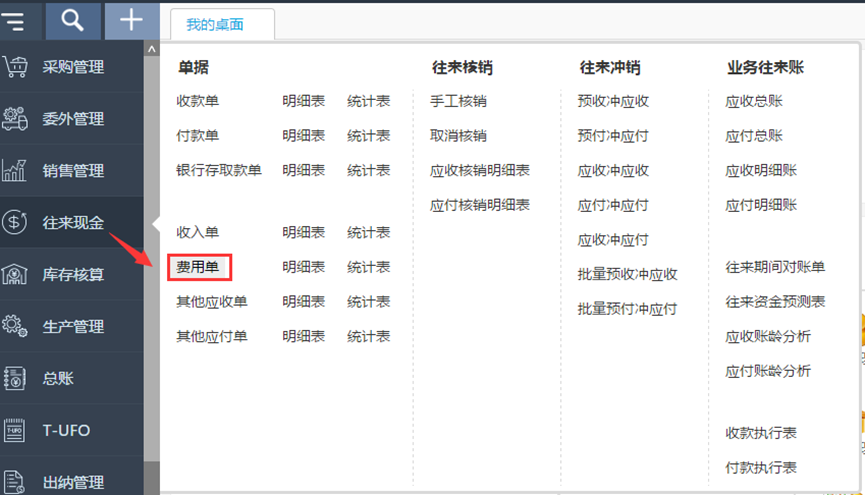Open 统计表 for 银行存取款单
The image size is (865, 495).
(369, 170)
